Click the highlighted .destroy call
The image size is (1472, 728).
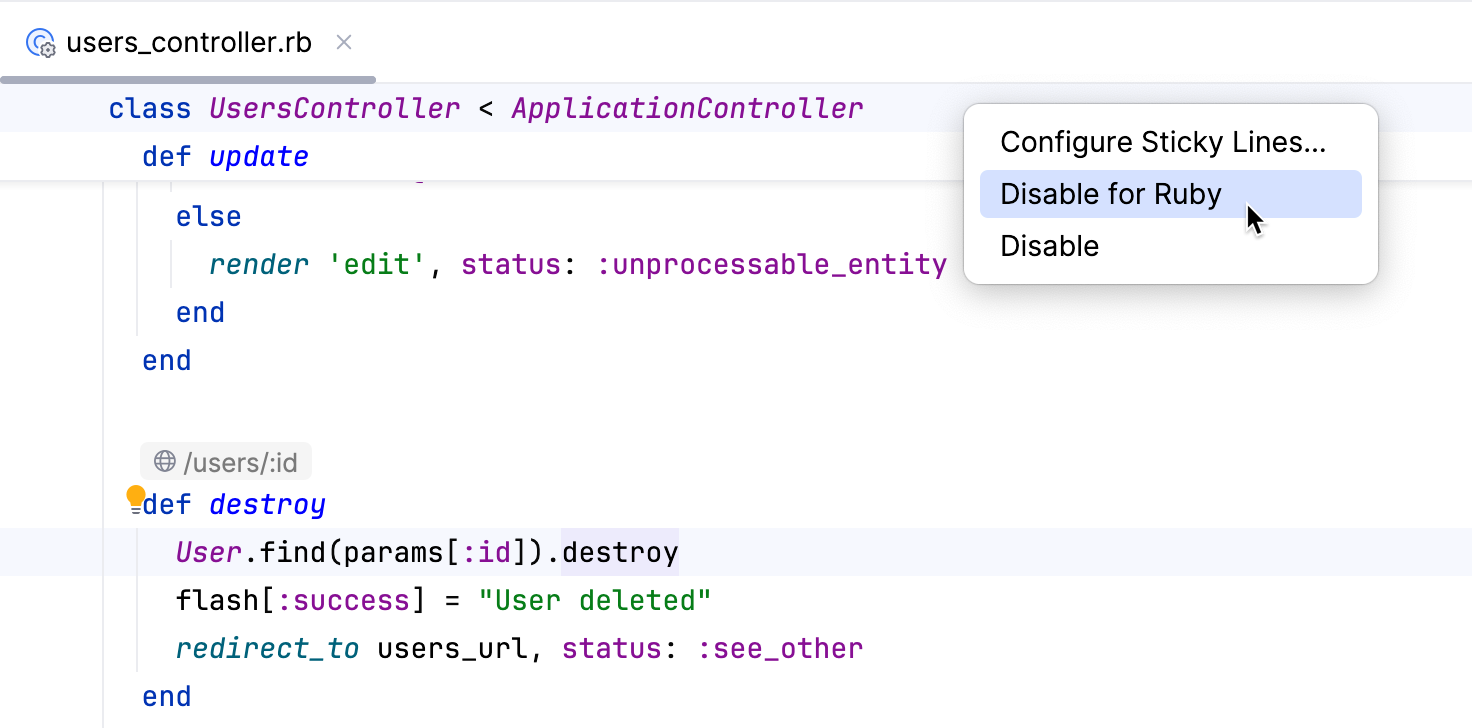tap(620, 553)
